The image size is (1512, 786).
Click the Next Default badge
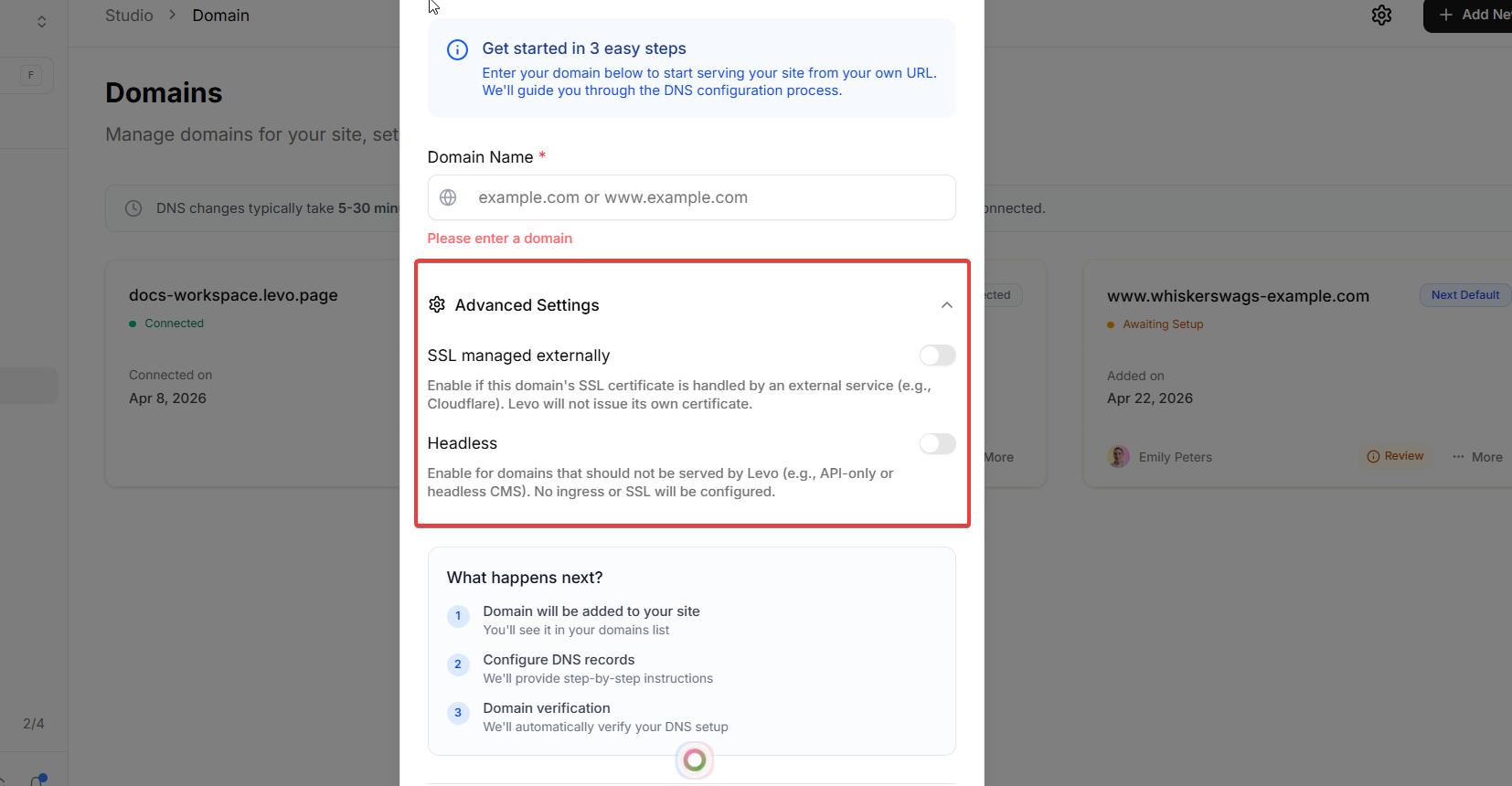[x=1464, y=295]
